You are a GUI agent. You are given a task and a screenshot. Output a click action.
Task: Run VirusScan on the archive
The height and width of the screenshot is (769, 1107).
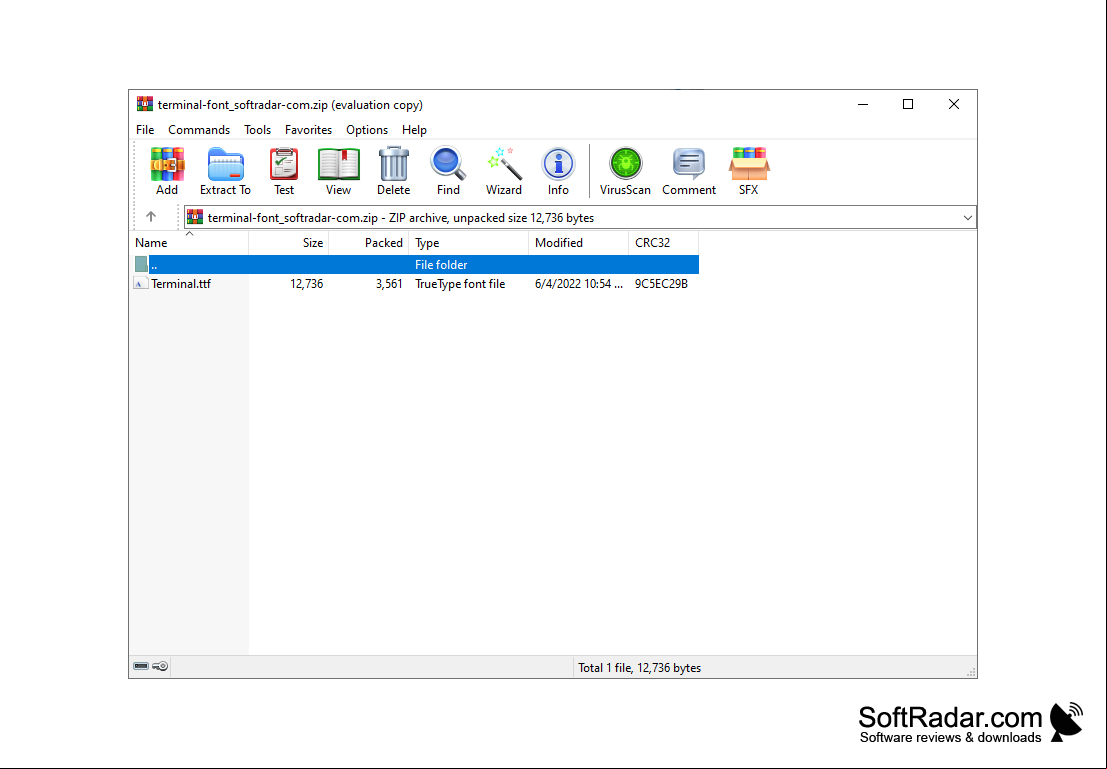[x=626, y=164]
